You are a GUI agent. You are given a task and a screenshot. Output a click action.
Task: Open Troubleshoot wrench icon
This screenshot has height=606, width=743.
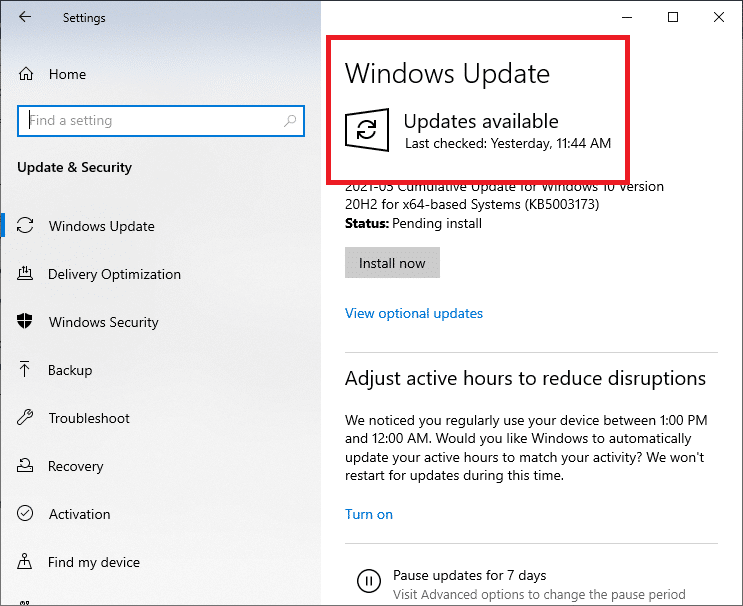[x=26, y=418]
